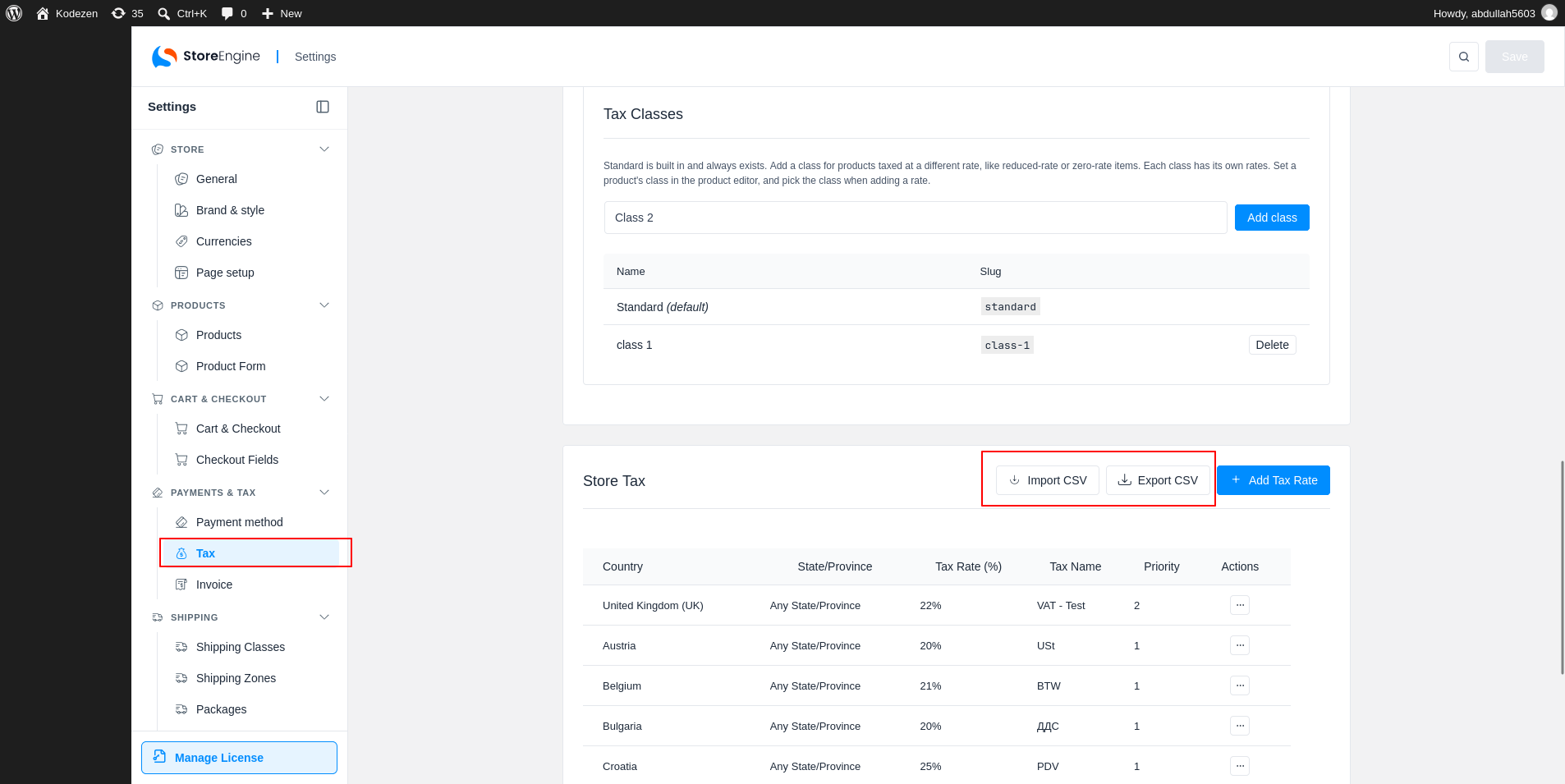Collapse the SHIPPING section chevron
Image resolution: width=1565 pixels, height=784 pixels.
(x=324, y=617)
